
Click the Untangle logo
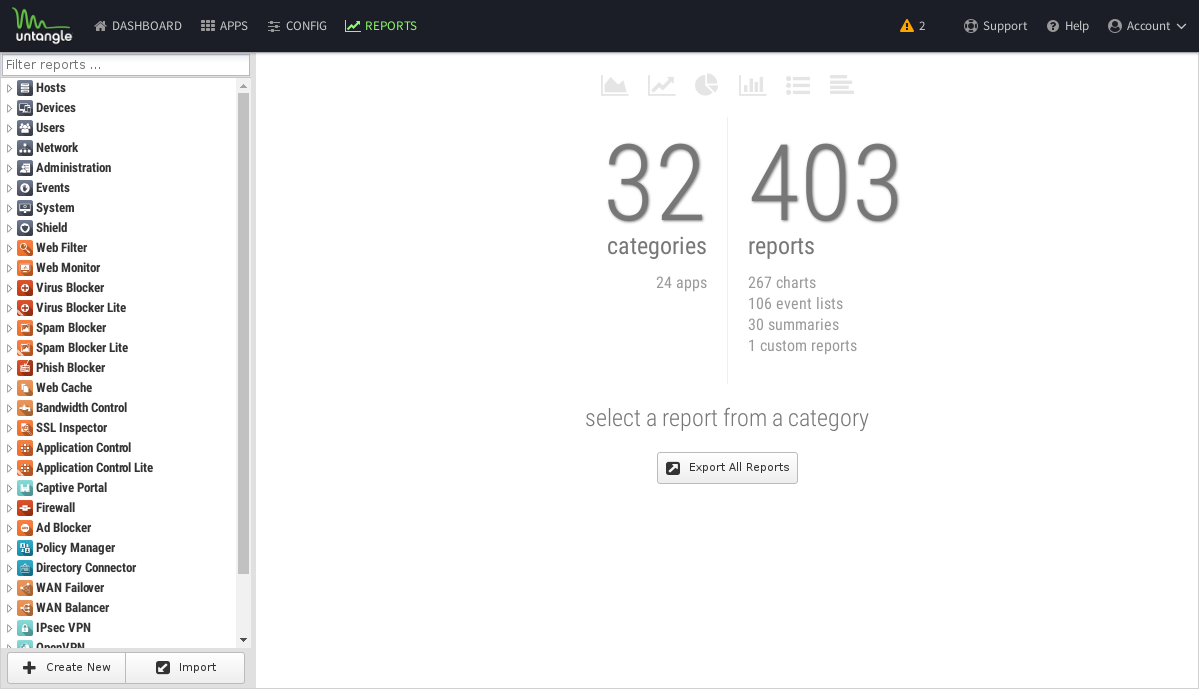click(x=42, y=25)
